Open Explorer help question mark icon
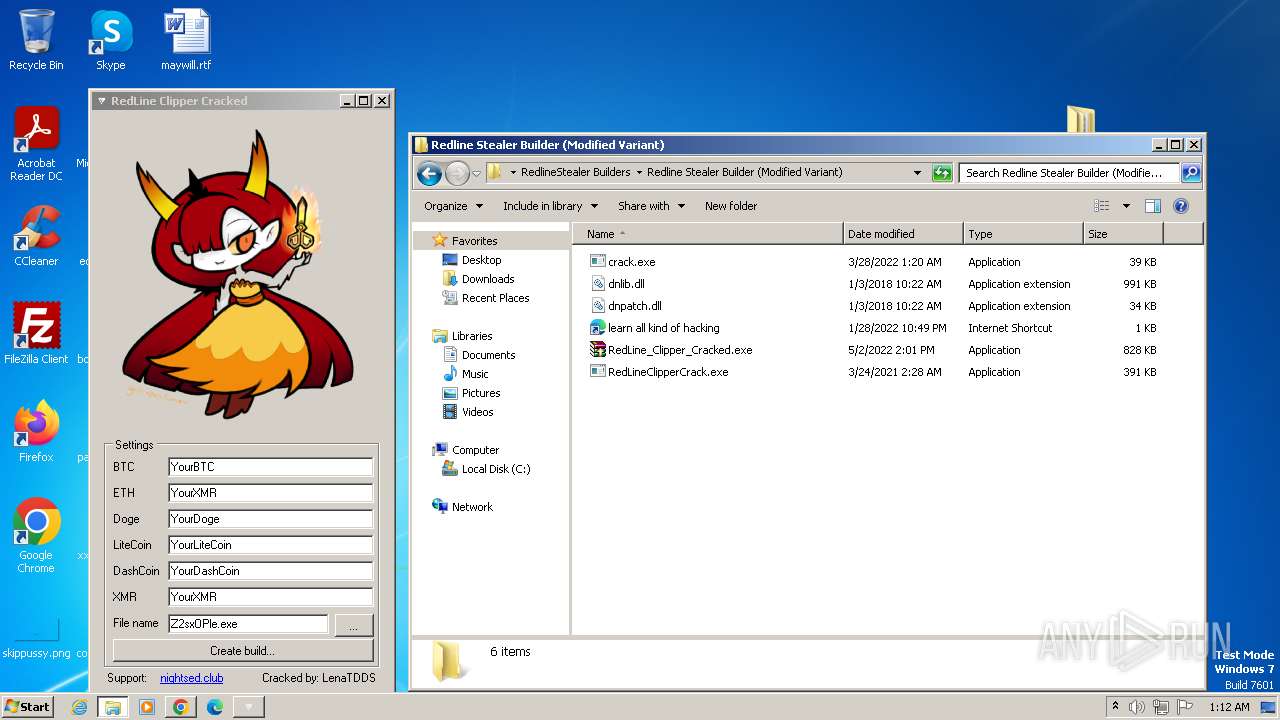Screen dimensions: 1280x720 pos(1180,206)
